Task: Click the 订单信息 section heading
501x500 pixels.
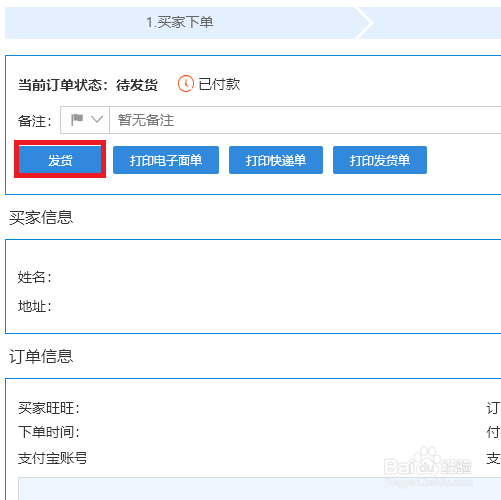Action: click(41, 356)
